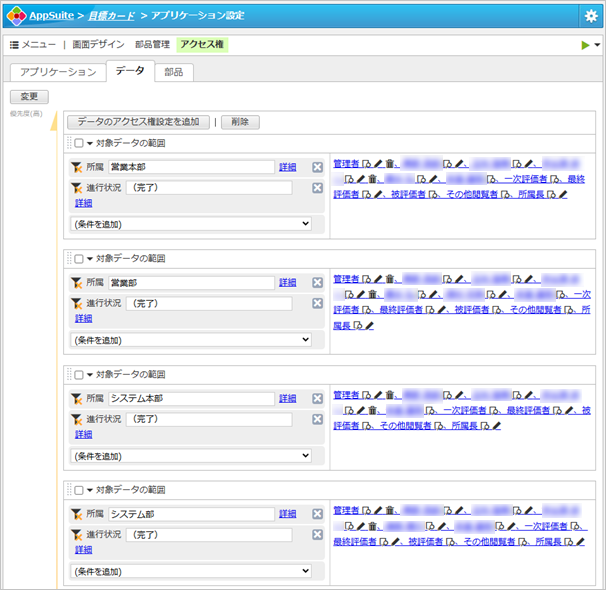Go to 部品管理 menu item
This screenshot has height=590, width=606.
[x=152, y=44]
